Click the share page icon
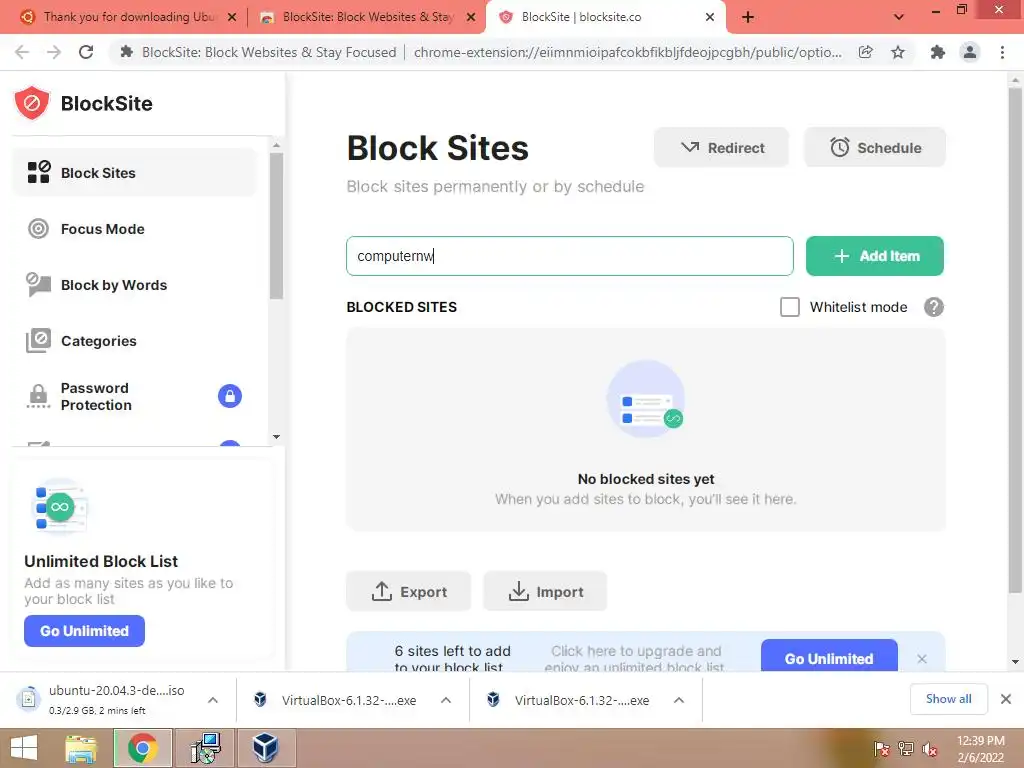The height and width of the screenshot is (768, 1024). (866, 52)
